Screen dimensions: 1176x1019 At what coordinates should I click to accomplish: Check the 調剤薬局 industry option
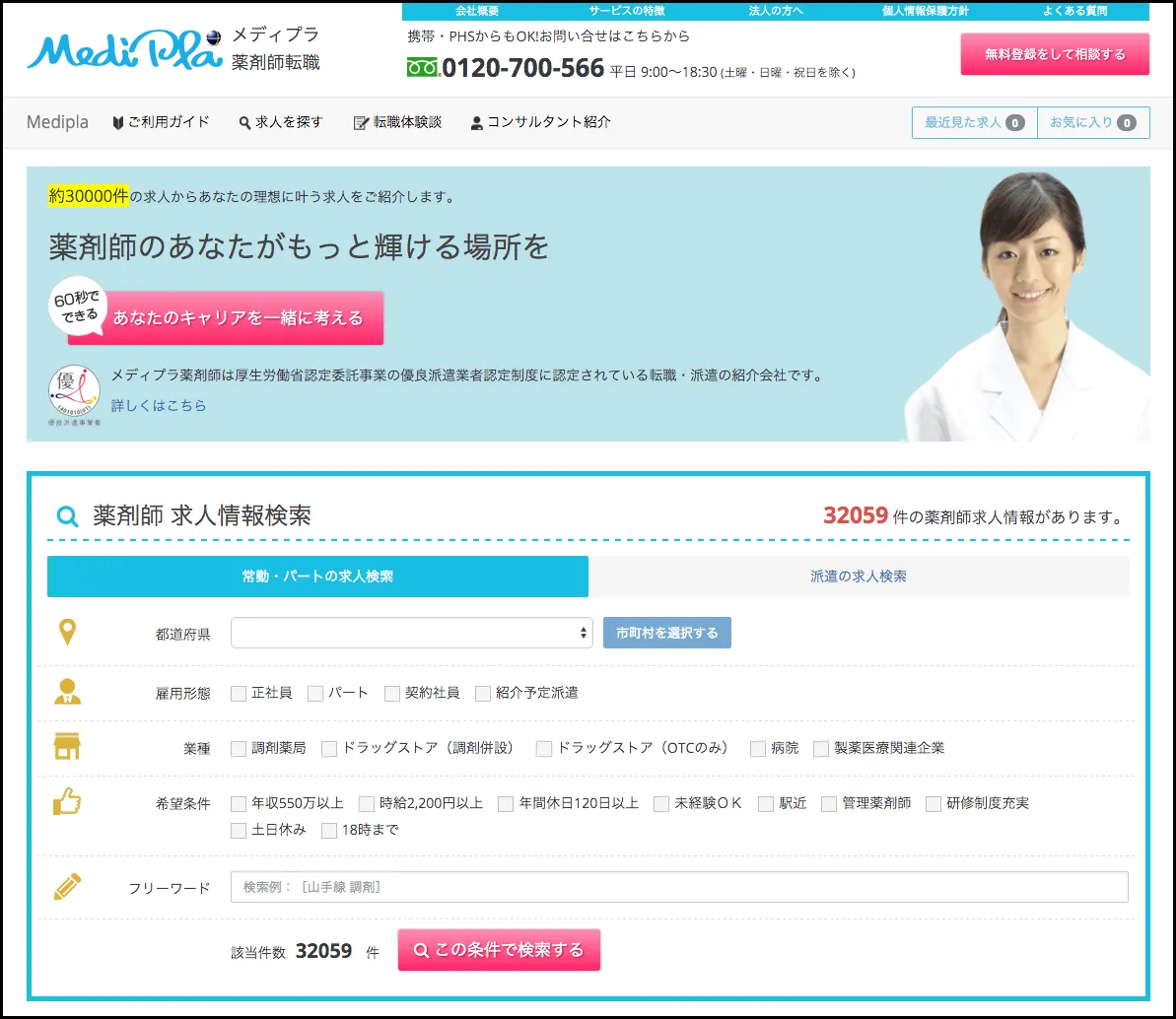[x=238, y=748]
